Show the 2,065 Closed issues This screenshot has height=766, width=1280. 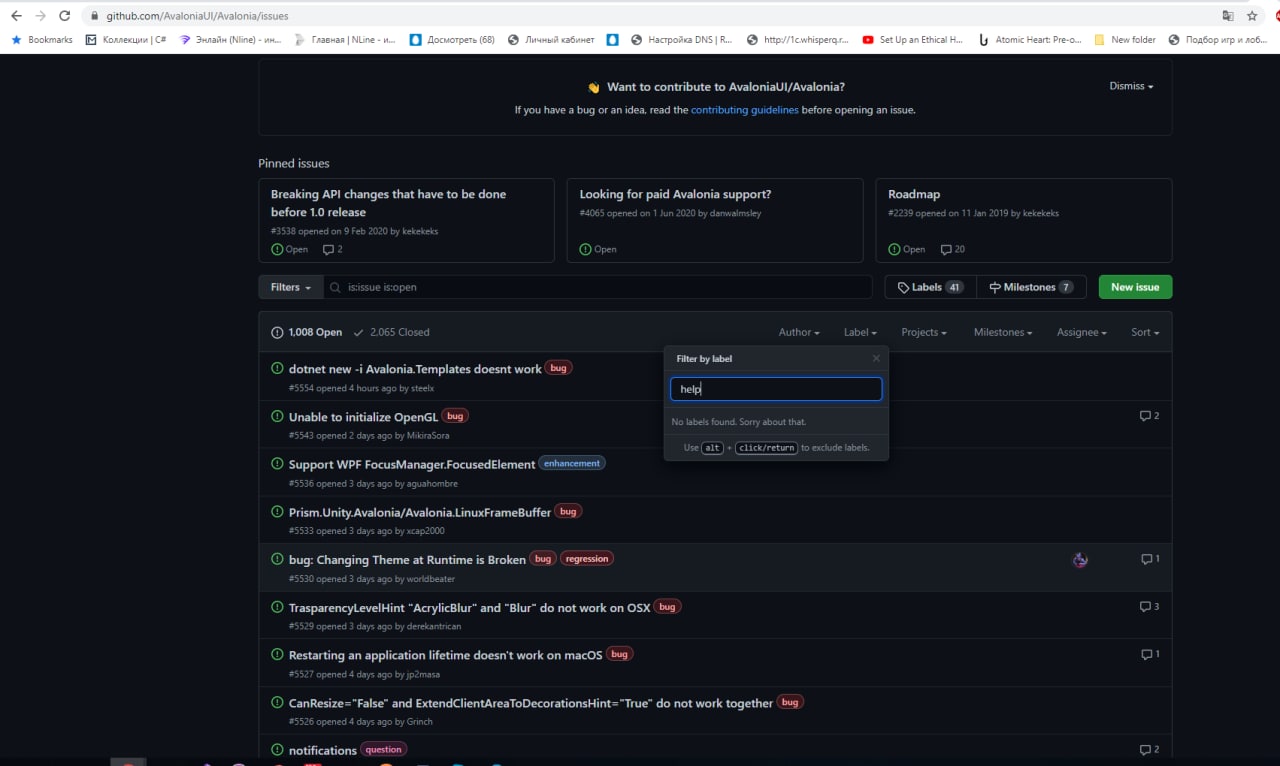[x=391, y=332]
